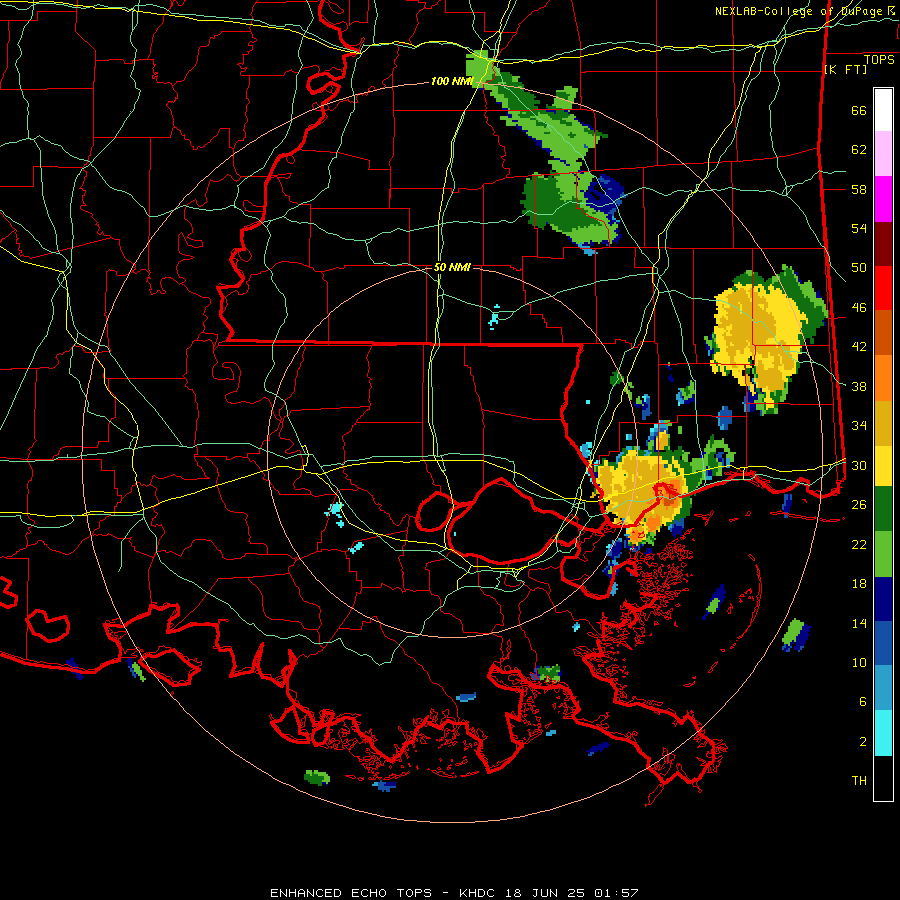Click the legend value "30"

(859, 465)
